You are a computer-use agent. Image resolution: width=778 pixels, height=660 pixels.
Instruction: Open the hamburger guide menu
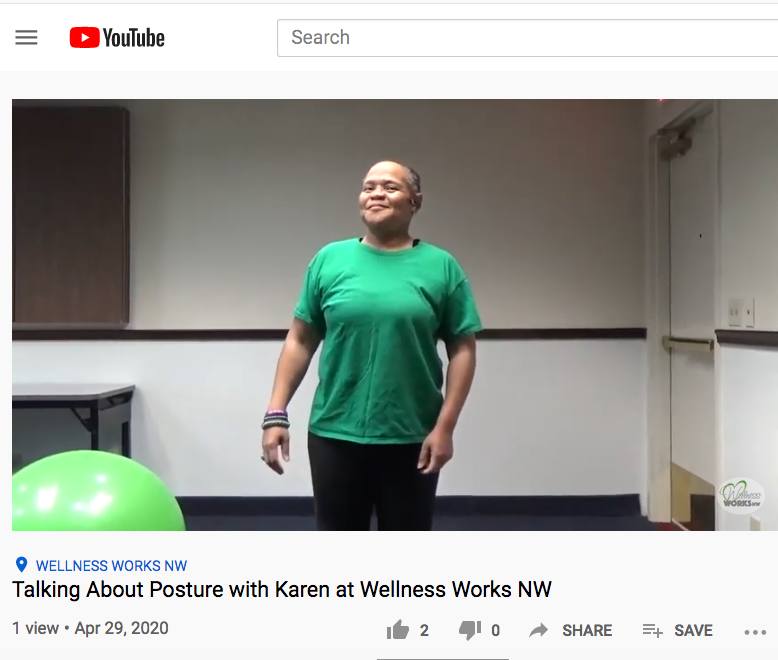pyautogui.click(x=26, y=38)
